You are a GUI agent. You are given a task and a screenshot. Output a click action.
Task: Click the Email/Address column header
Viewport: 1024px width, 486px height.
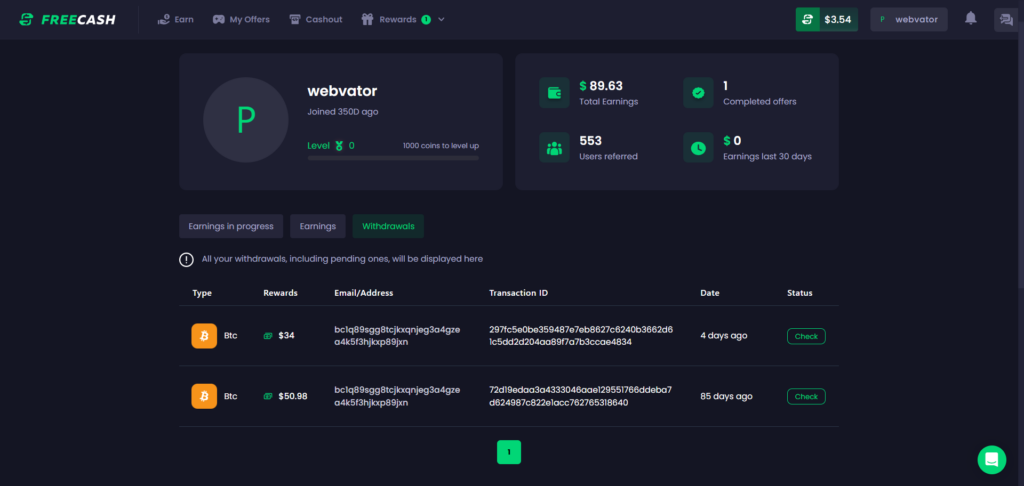(364, 293)
